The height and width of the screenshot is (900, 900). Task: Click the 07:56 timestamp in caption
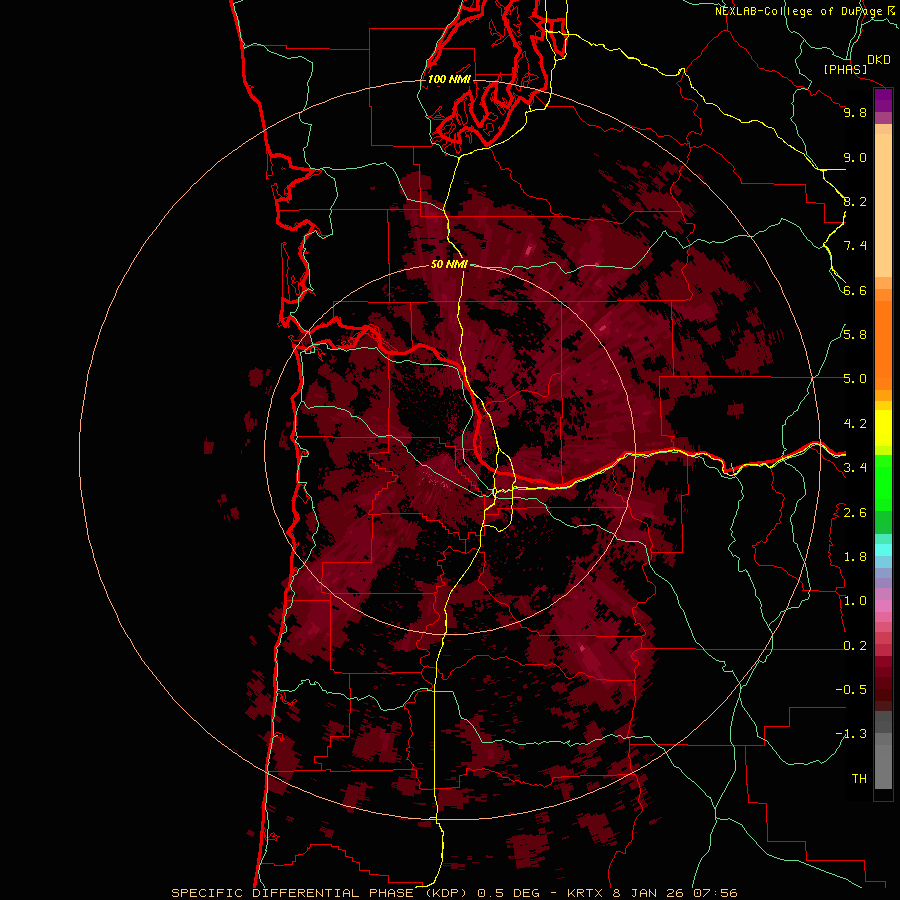pyautogui.click(x=715, y=893)
